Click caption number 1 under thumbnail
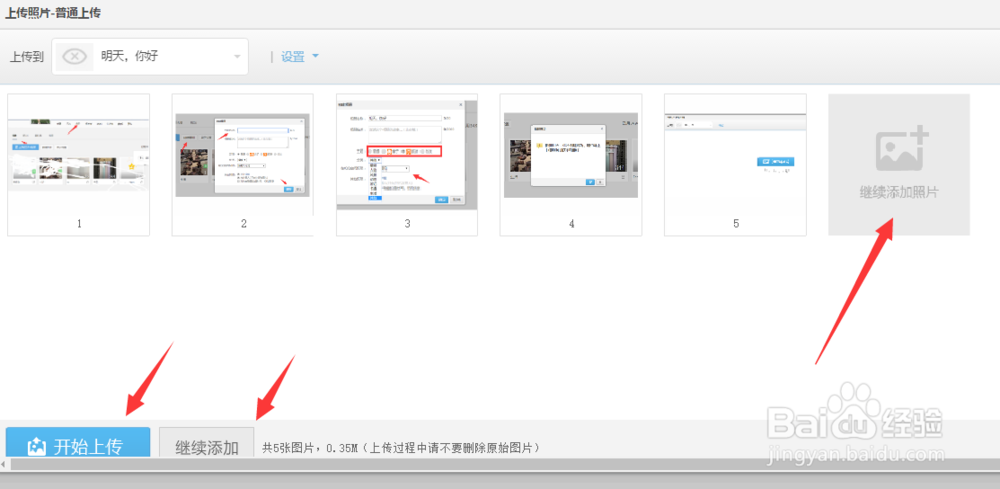 (79, 224)
